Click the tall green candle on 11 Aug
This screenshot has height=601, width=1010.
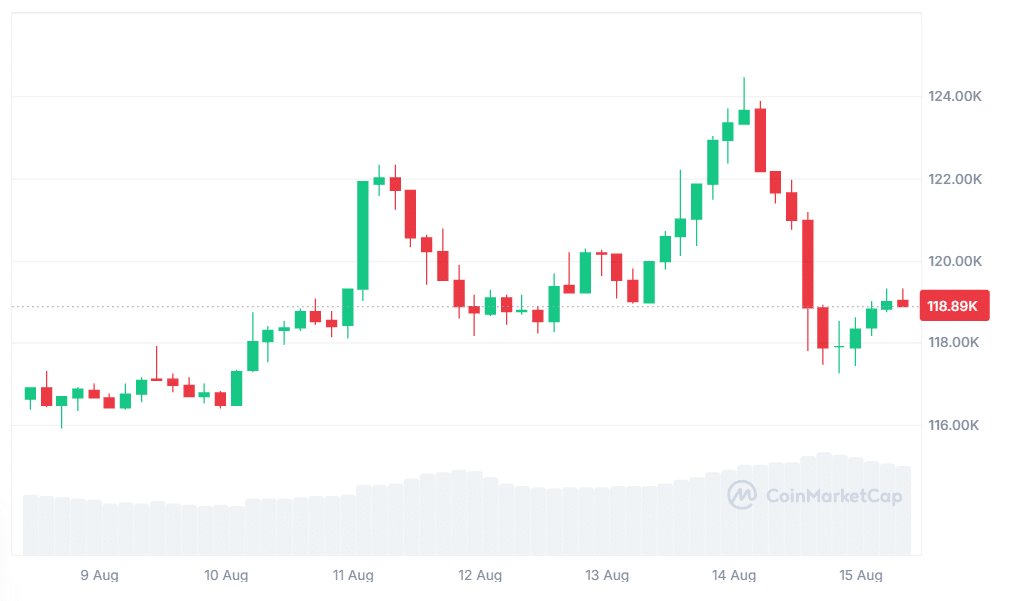pyautogui.click(x=363, y=235)
